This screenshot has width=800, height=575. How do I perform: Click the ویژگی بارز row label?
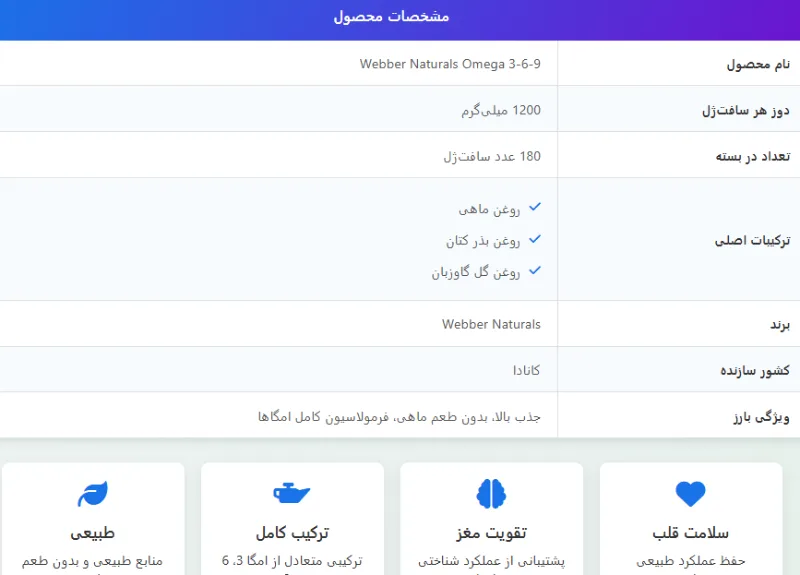[x=760, y=417]
